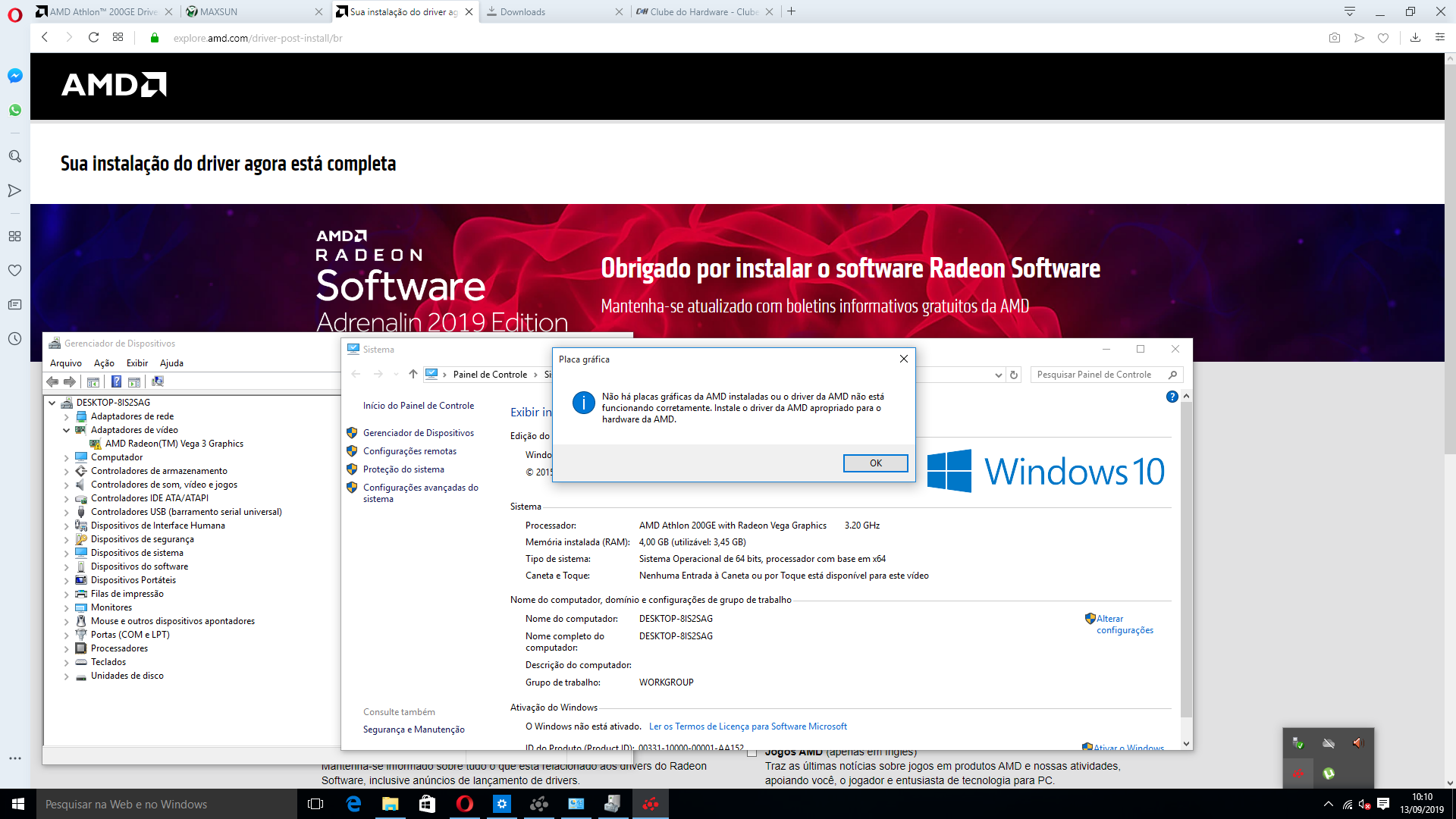This screenshot has height=819, width=1456.
Task: Click Device Manager help toolbar icon
Action: coord(116,381)
